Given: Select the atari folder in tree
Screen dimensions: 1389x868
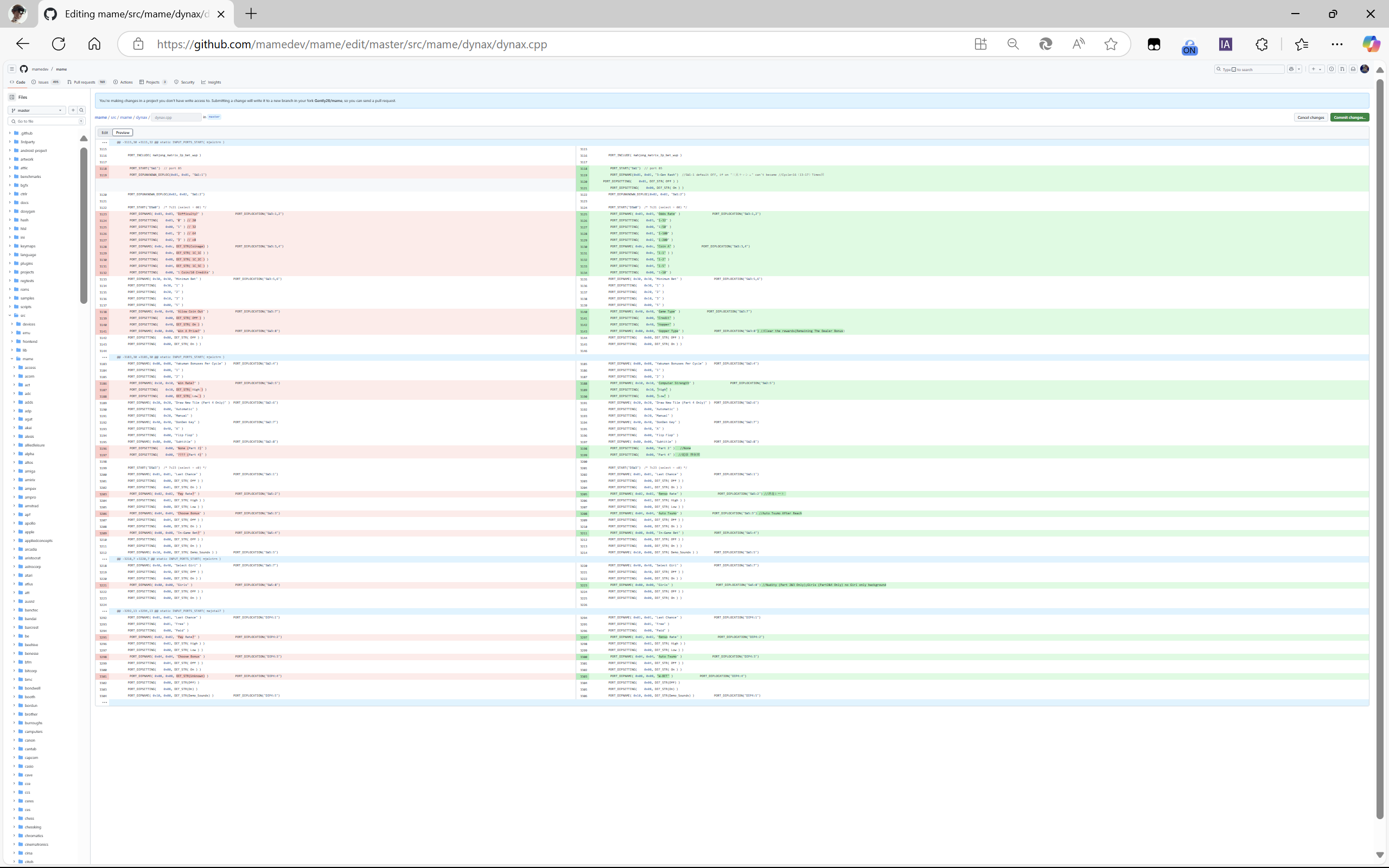Looking at the screenshot, I should point(28,575).
